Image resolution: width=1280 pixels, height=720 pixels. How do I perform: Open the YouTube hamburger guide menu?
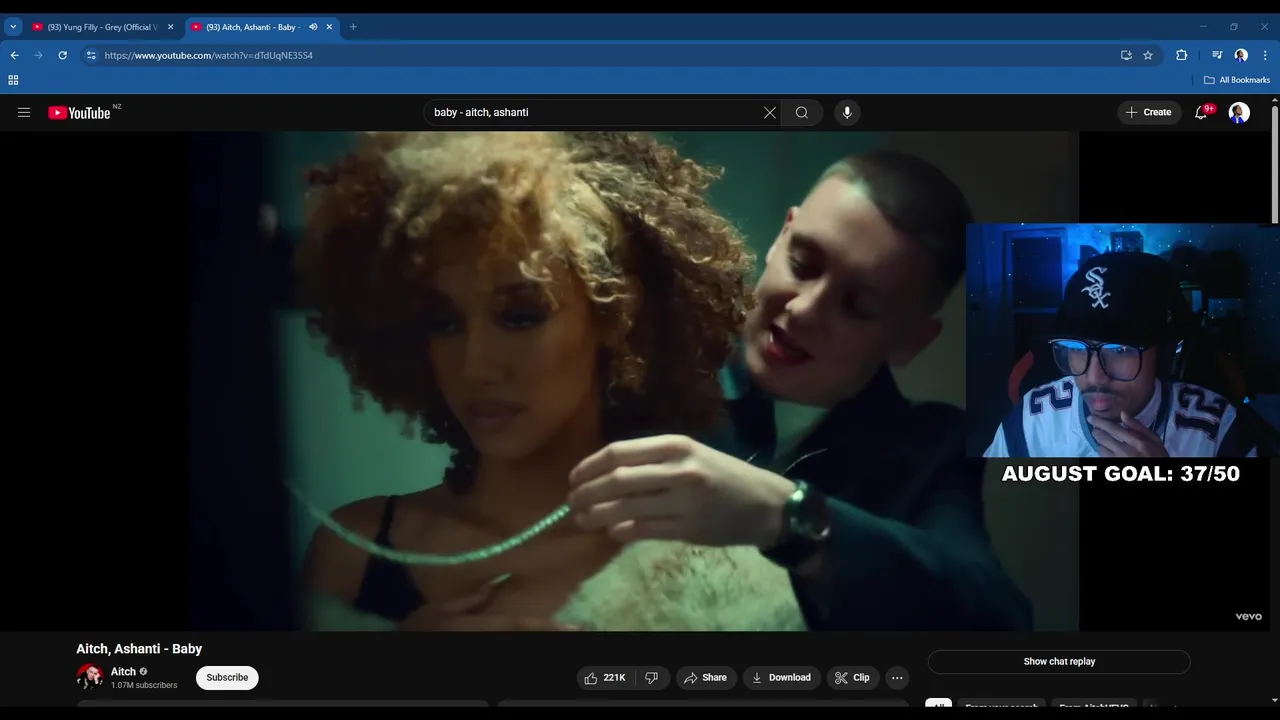click(24, 113)
